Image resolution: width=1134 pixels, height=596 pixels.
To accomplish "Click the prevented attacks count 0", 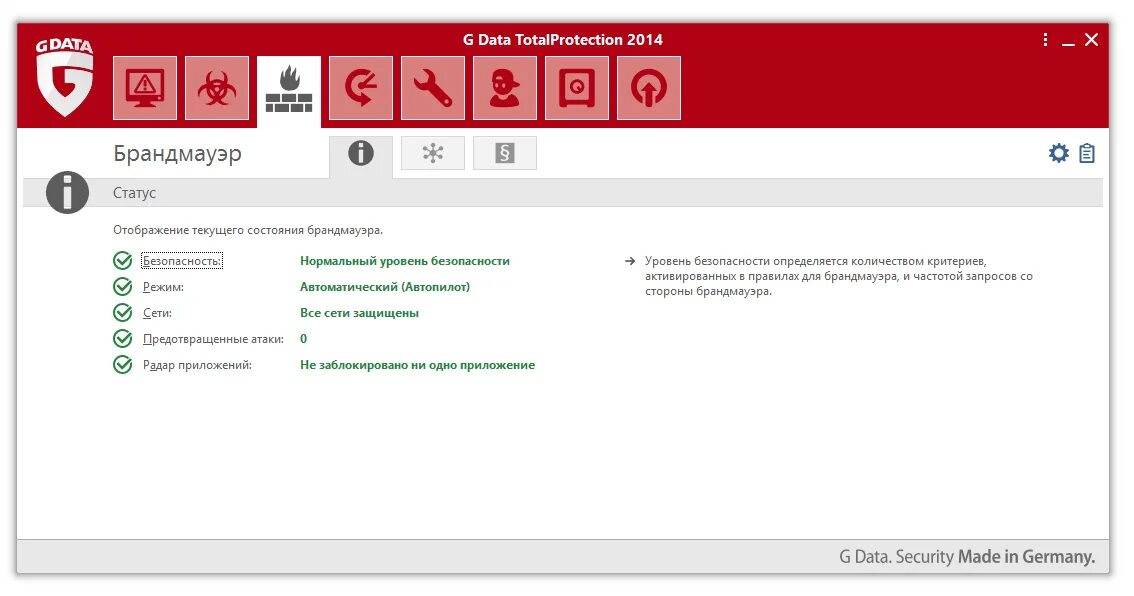I will coord(304,339).
